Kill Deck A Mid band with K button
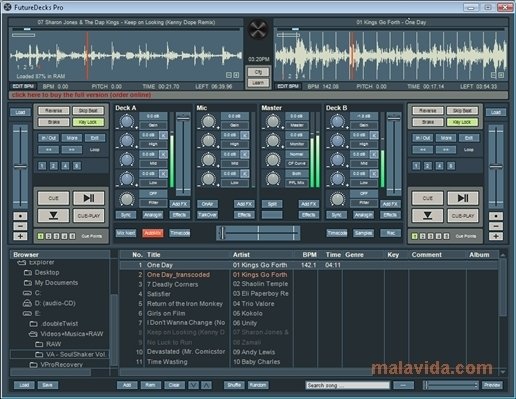Viewport: 516px width, 399px height. pos(163,154)
